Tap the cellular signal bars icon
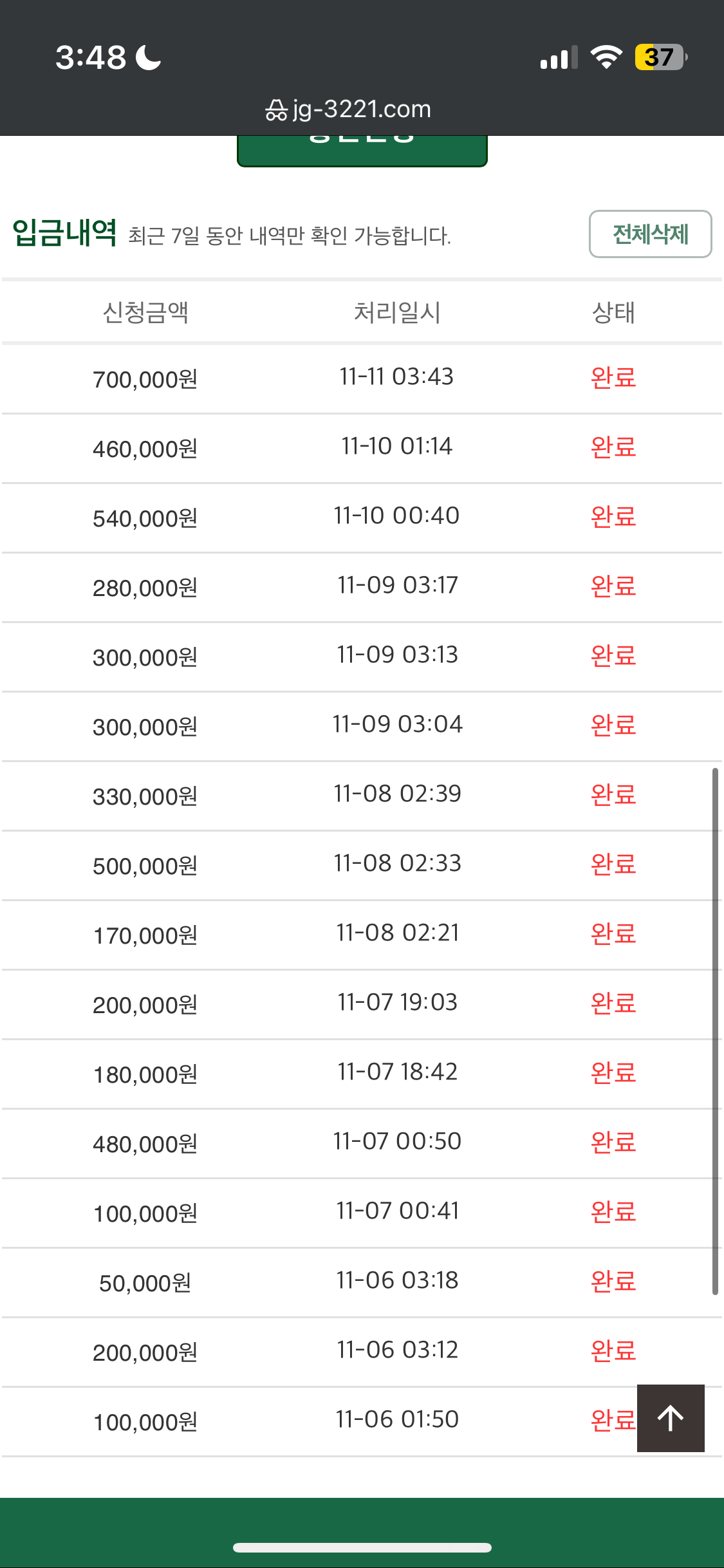Viewport: 724px width, 1568px height. (559, 57)
